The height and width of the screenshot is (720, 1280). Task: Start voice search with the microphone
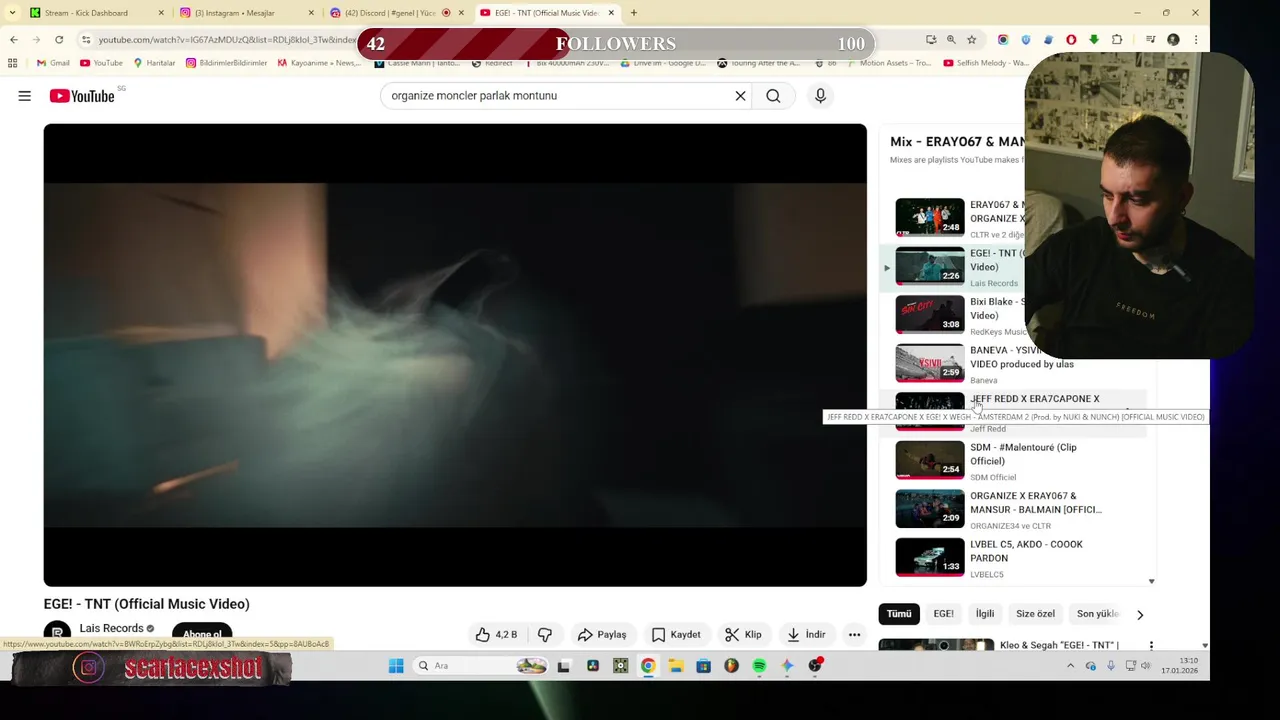(820, 96)
